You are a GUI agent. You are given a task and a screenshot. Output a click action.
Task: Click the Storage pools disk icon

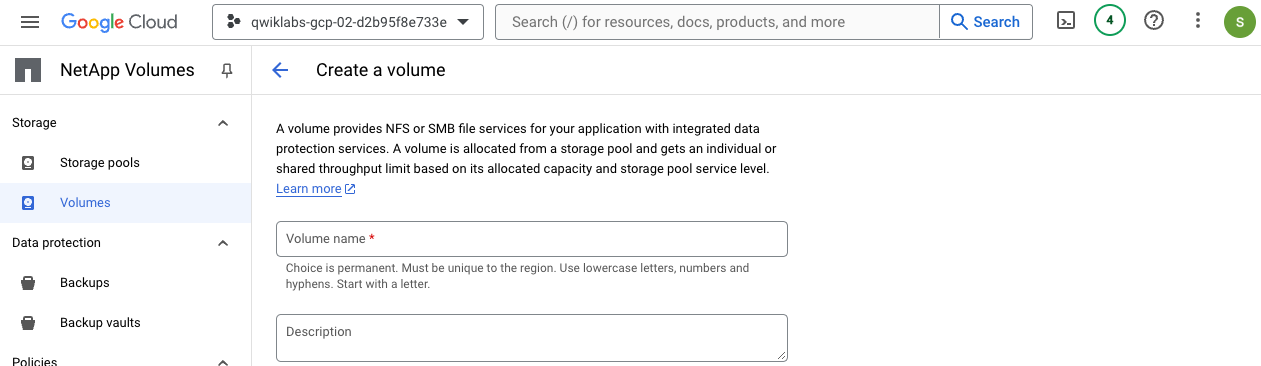pyautogui.click(x=28, y=163)
